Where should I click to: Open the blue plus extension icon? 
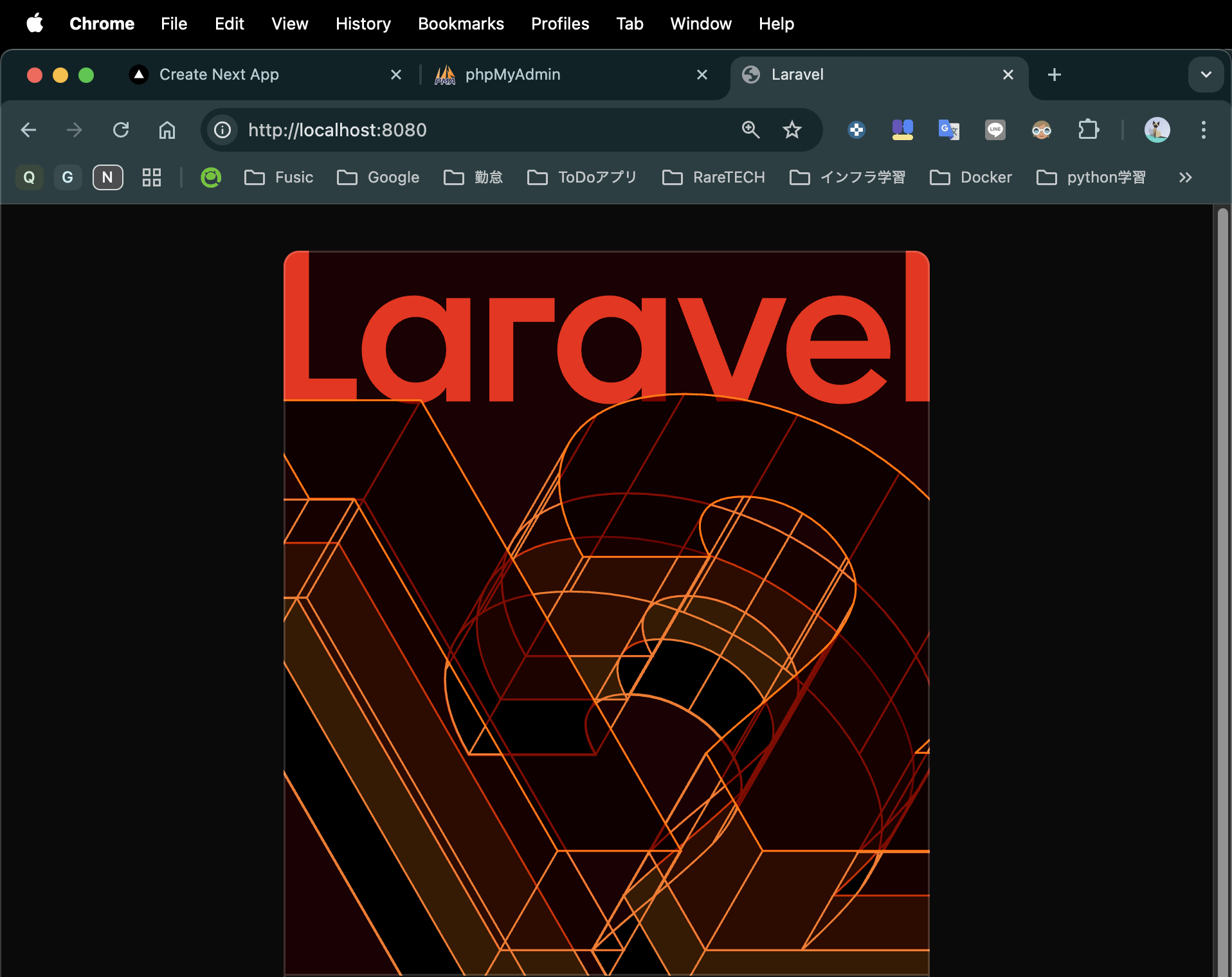tap(856, 130)
